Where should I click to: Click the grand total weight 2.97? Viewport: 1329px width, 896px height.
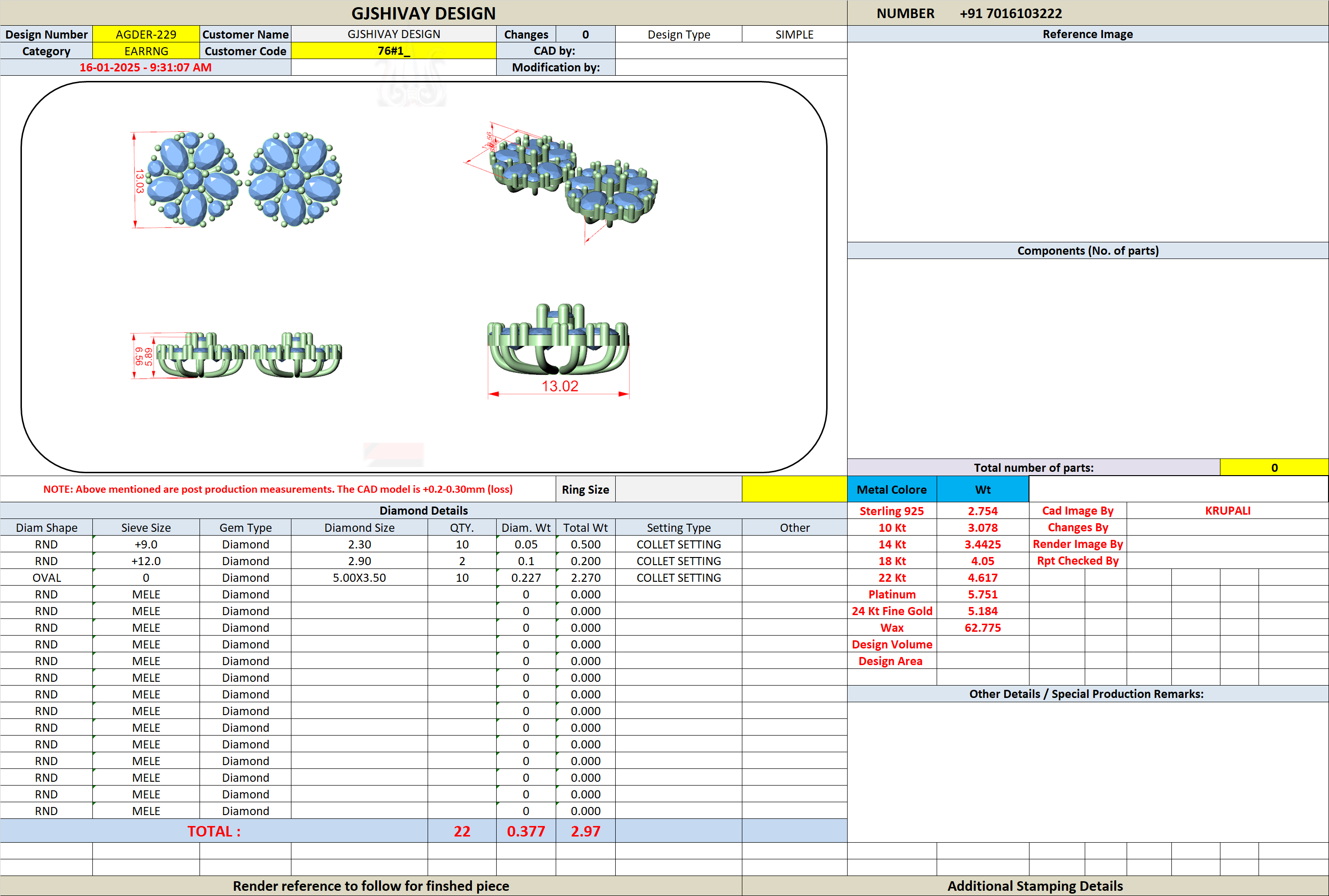tap(585, 831)
